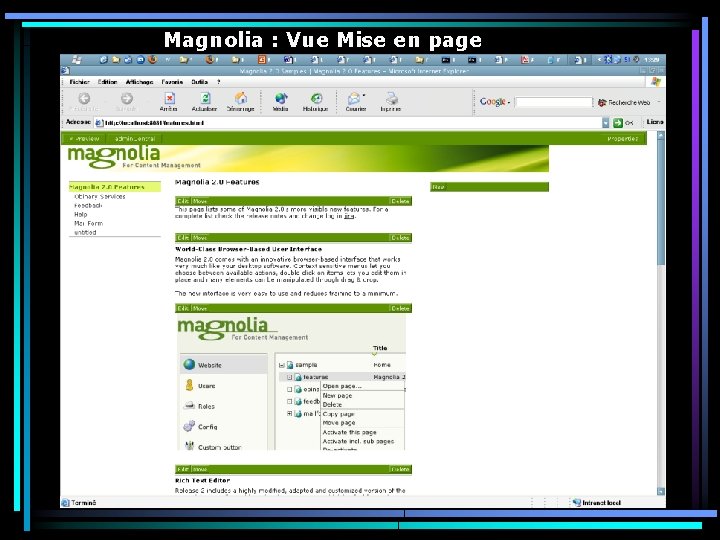Open the Affichage menu
The image size is (720, 540).
click(139, 82)
